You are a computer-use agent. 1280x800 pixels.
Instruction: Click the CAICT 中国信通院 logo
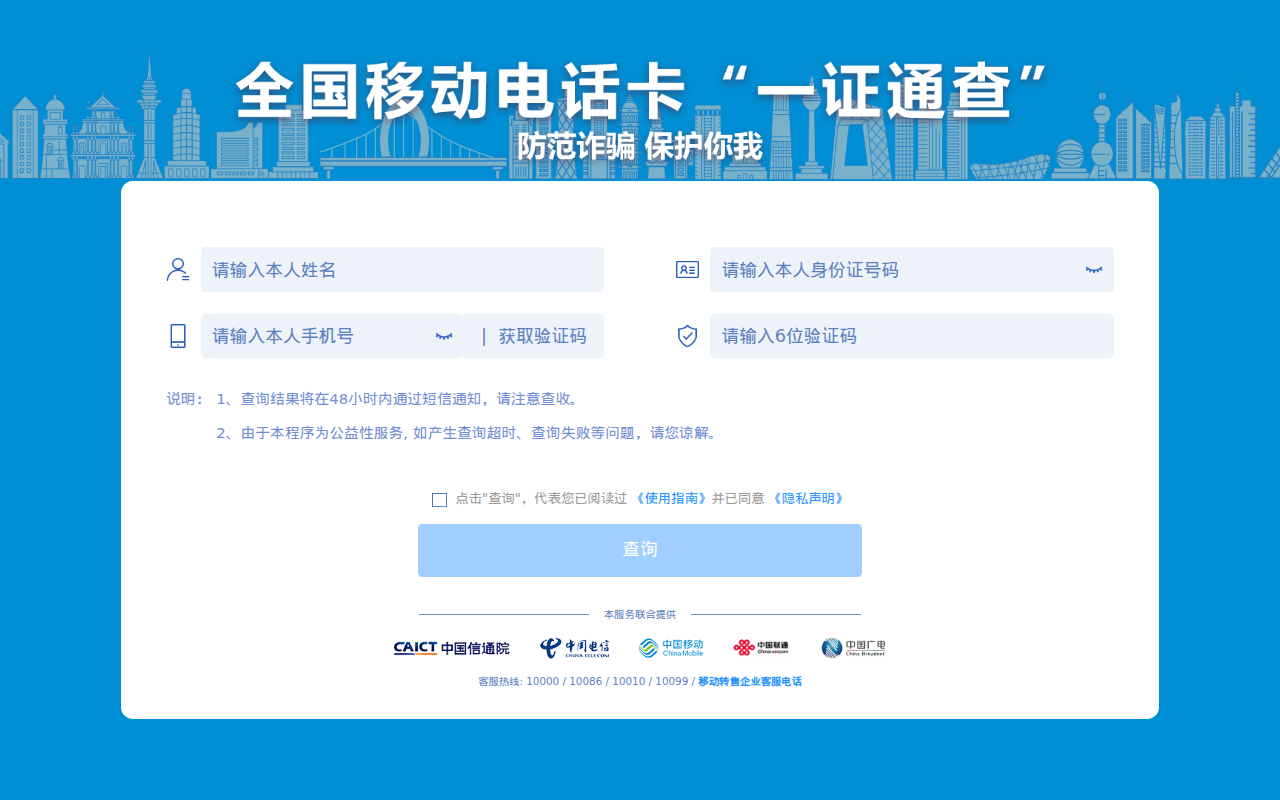pos(451,647)
